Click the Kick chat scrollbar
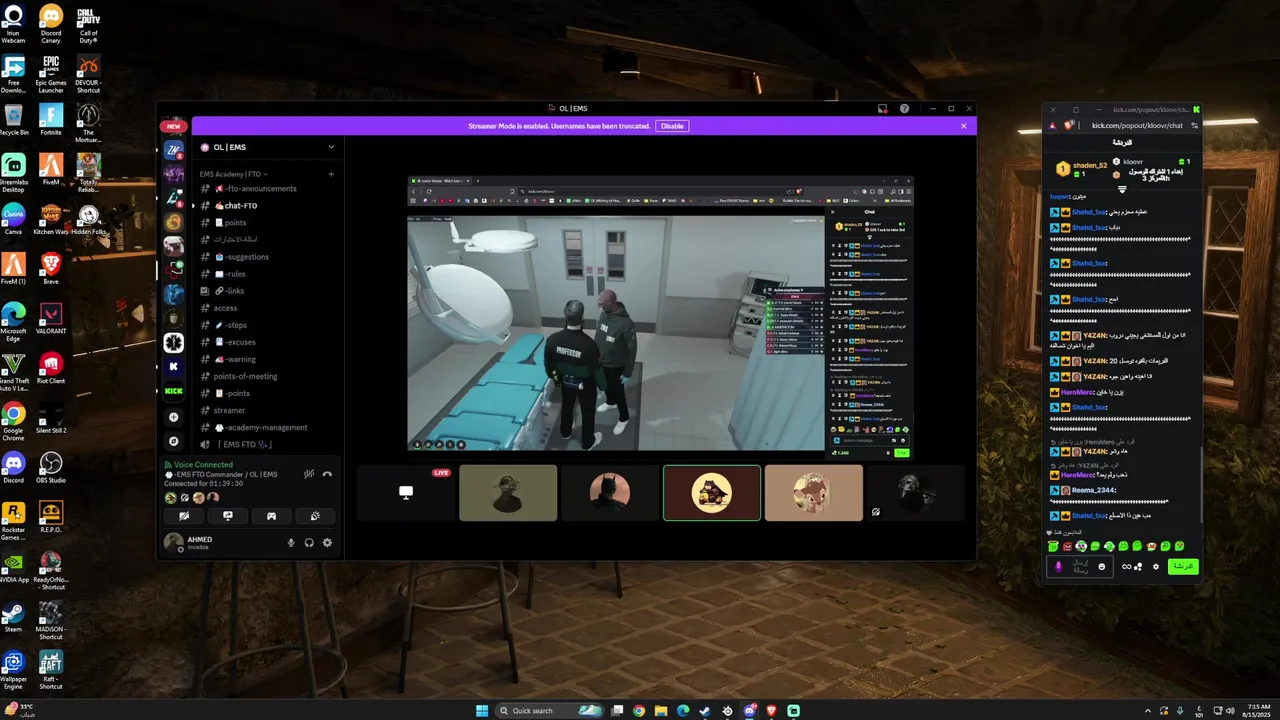 pyautogui.click(x=1204, y=485)
